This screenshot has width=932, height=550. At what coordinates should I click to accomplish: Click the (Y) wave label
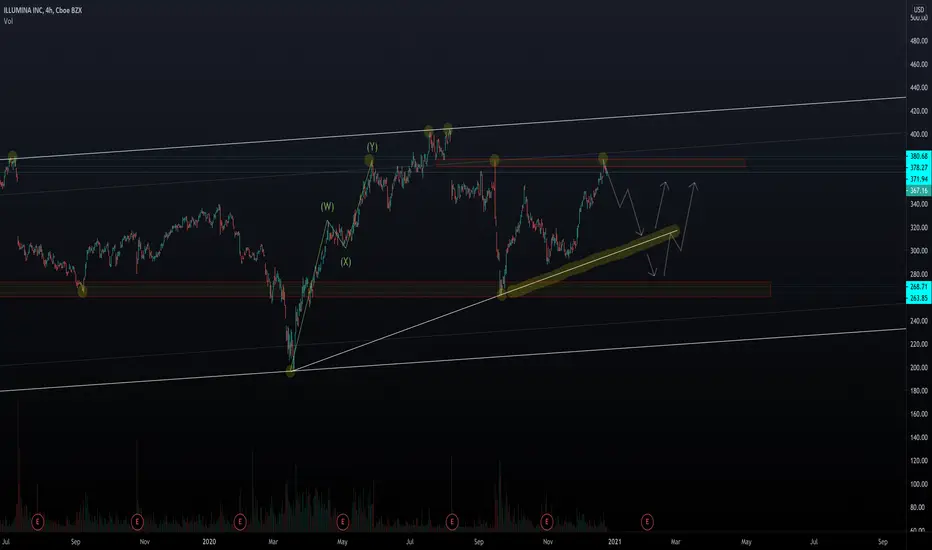click(x=372, y=147)
